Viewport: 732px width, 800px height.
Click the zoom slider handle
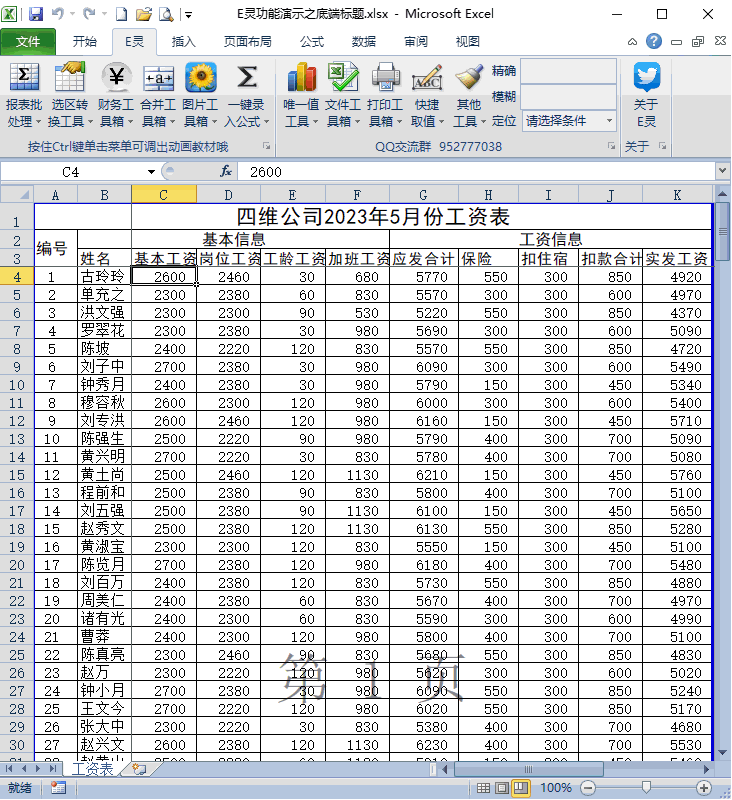tap(646, 788)
